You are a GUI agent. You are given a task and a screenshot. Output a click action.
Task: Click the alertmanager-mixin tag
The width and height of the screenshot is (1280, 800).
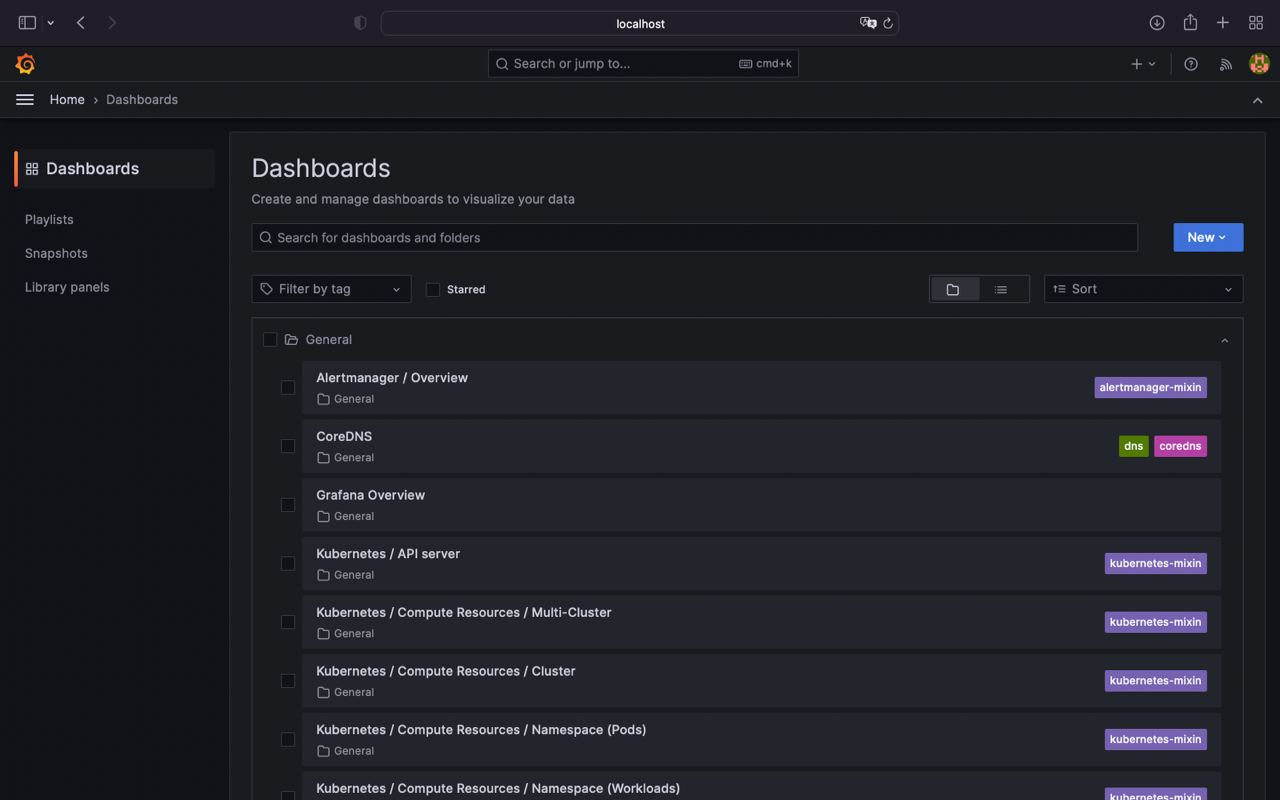[1150, 387]
